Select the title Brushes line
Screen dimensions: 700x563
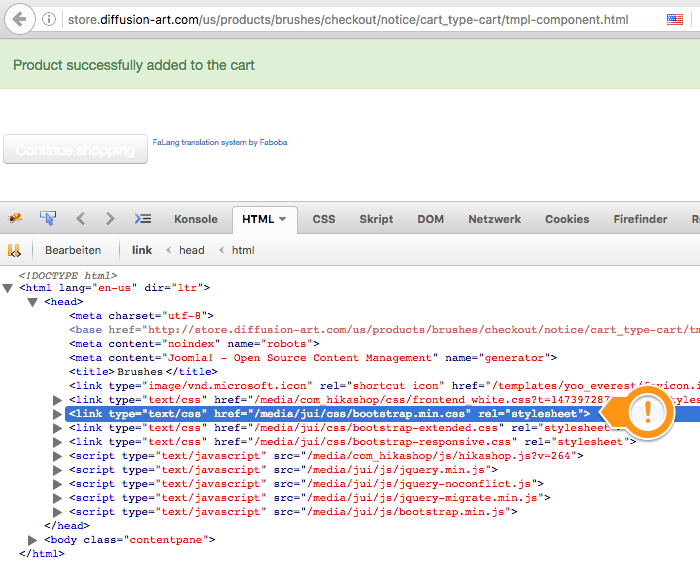(x=143, y=371)
